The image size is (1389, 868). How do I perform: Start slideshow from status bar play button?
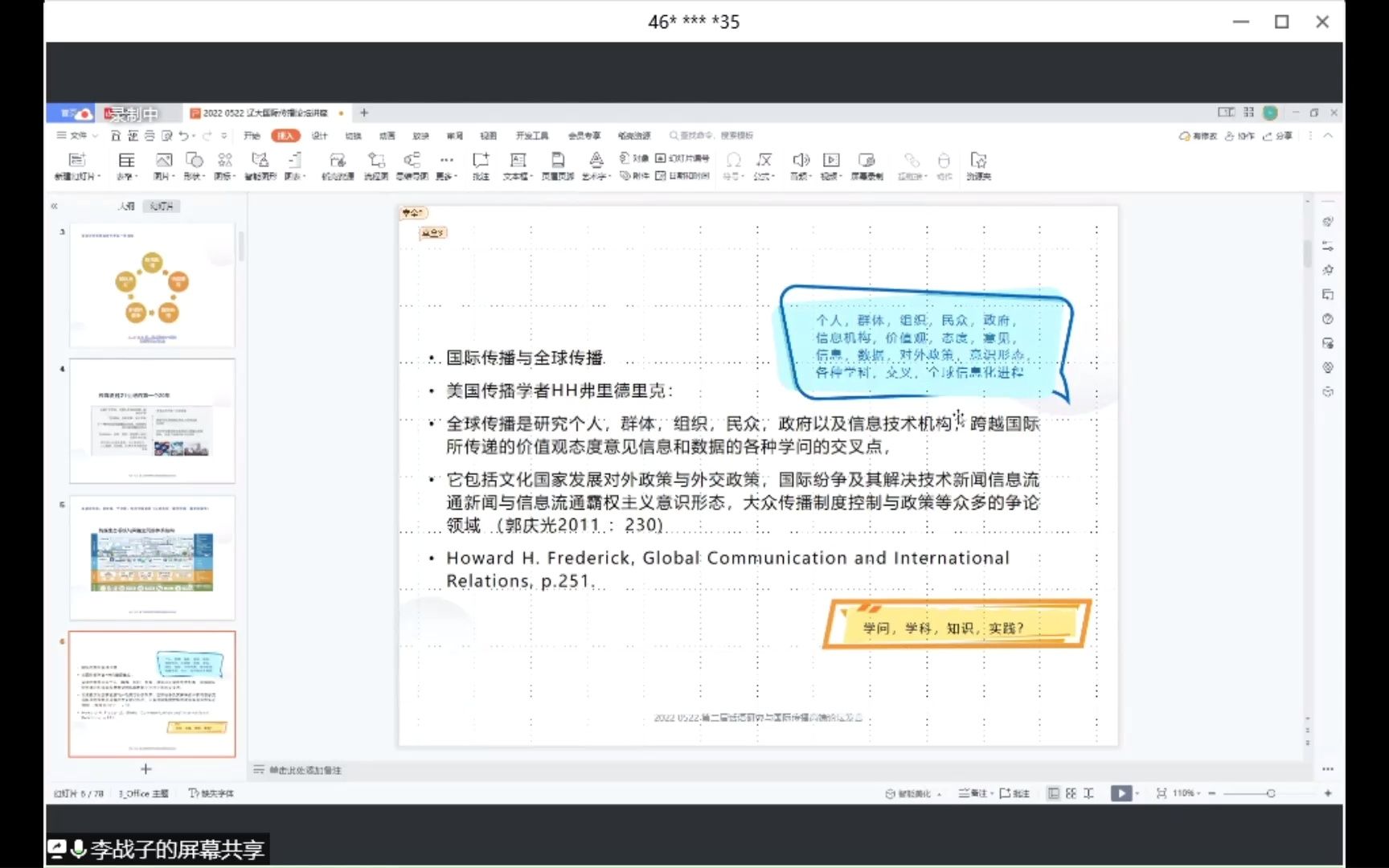[x=1121, y=793]
